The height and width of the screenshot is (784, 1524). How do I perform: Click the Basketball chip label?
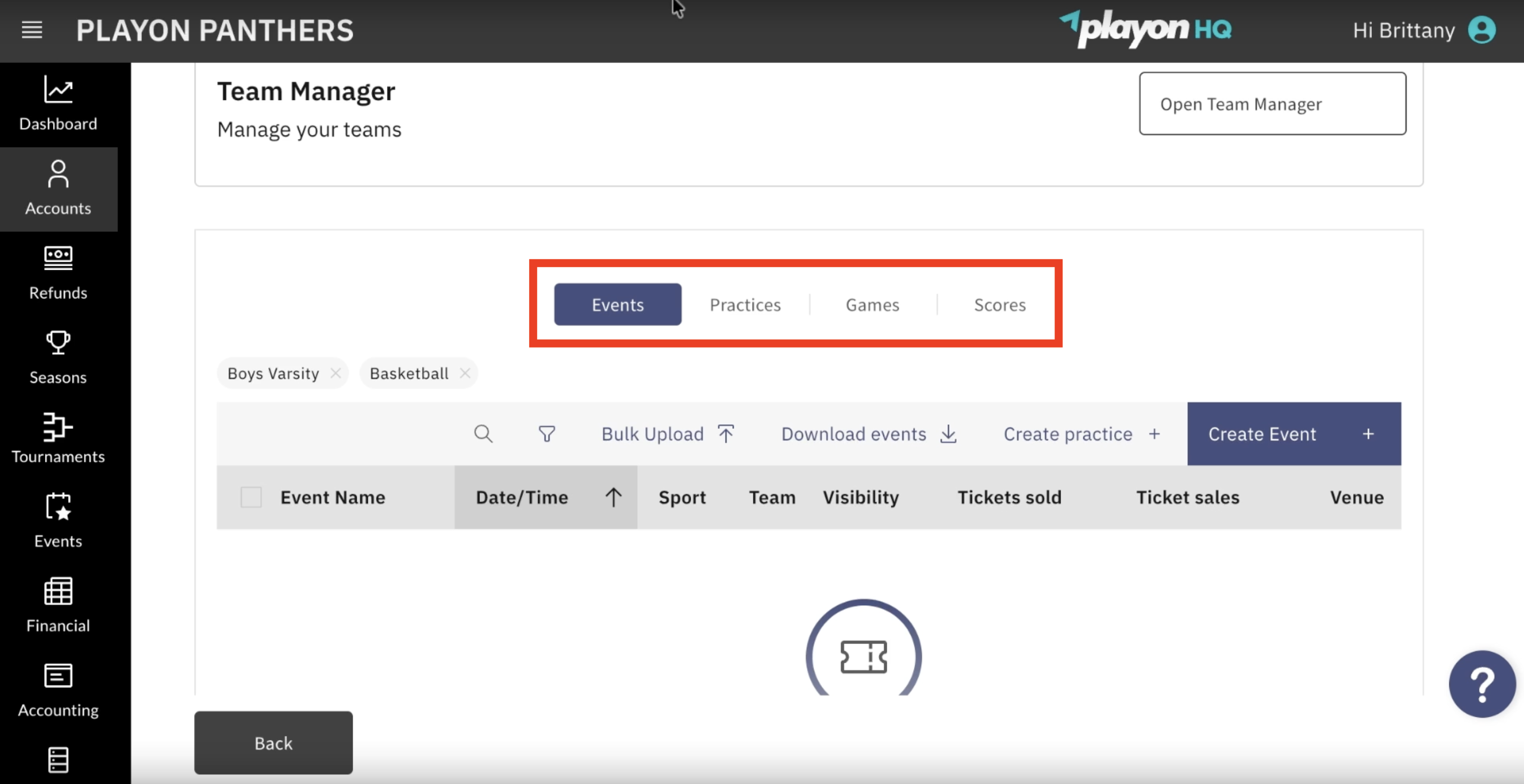coord(409,373)
